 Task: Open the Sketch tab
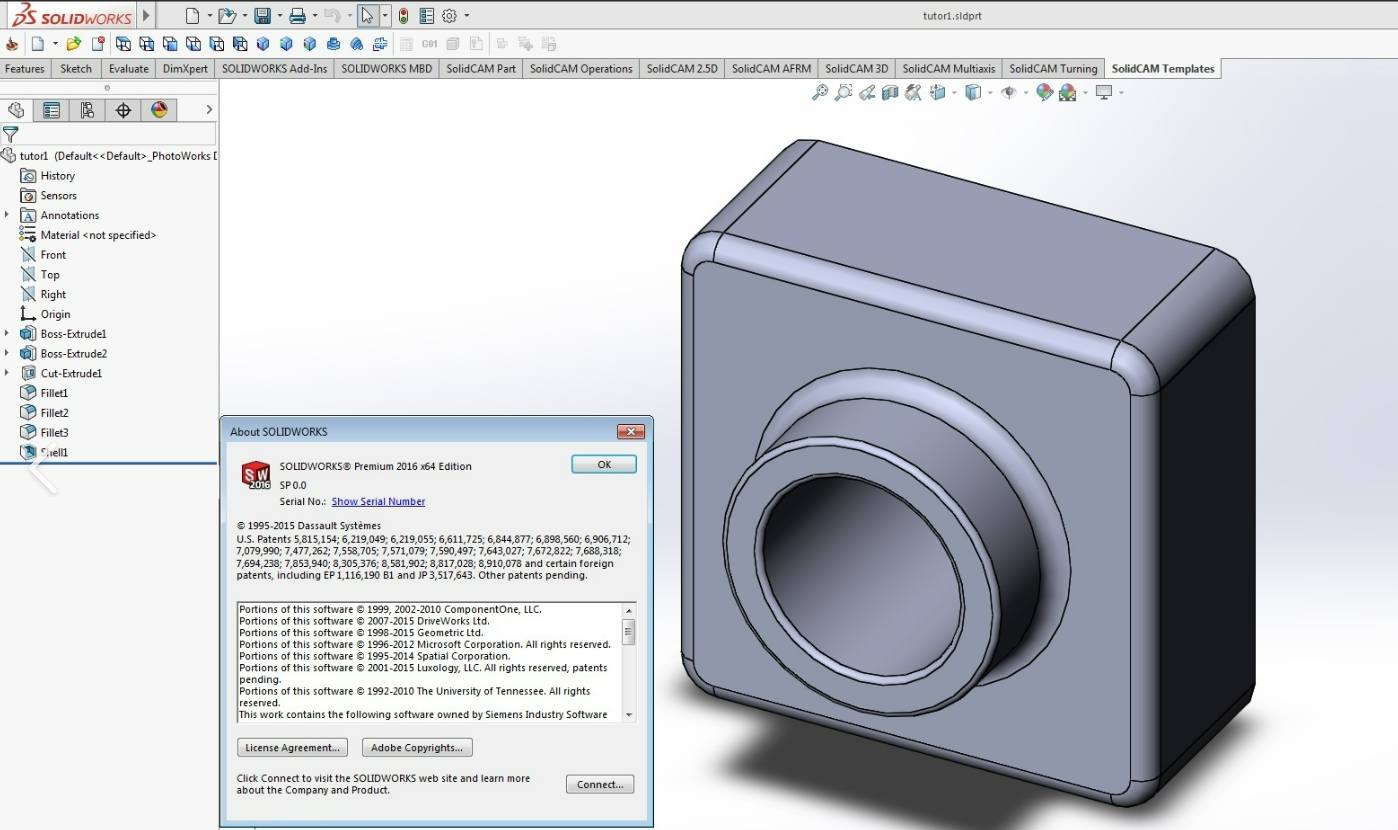tap(76, 69)
